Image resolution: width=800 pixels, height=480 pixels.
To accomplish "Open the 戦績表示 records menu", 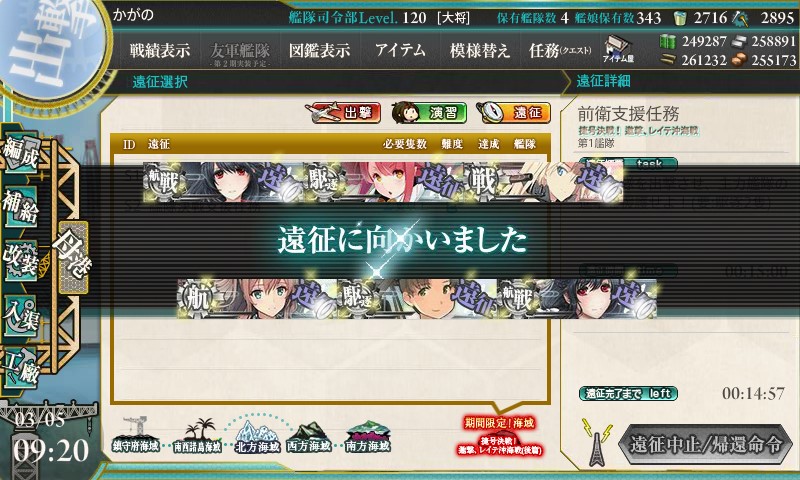I will (160, 50).
